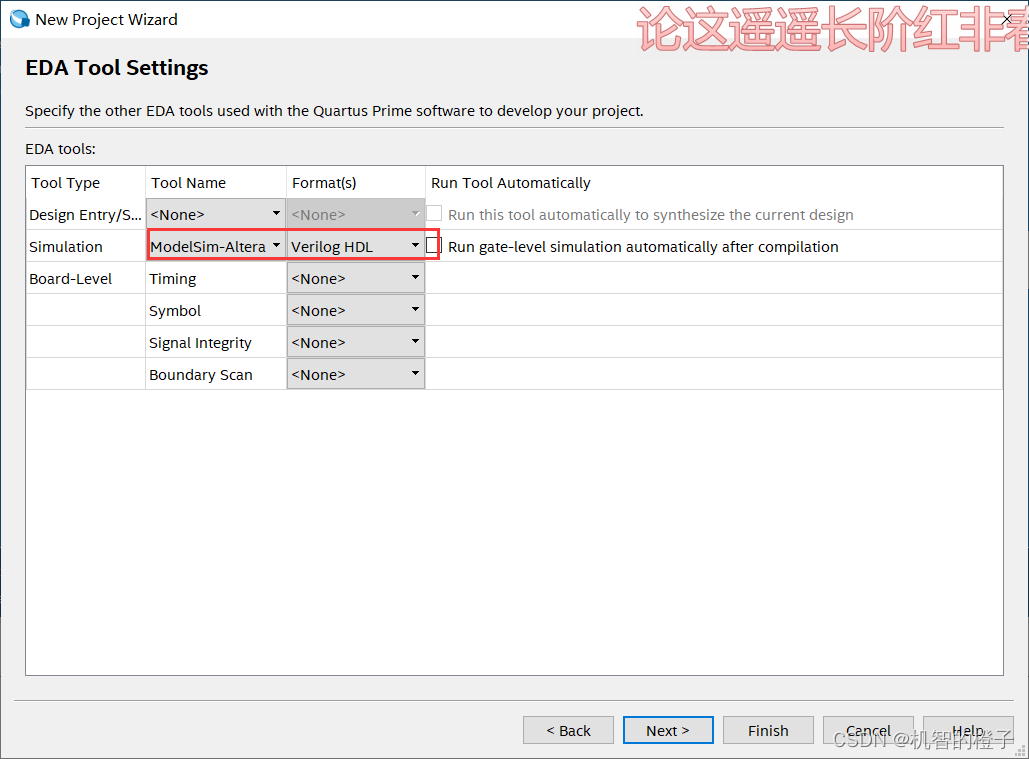The height and width of the screenshot is (759, 1029).
Task: Go back with the Back button
Action: click(x=568, y=730)
